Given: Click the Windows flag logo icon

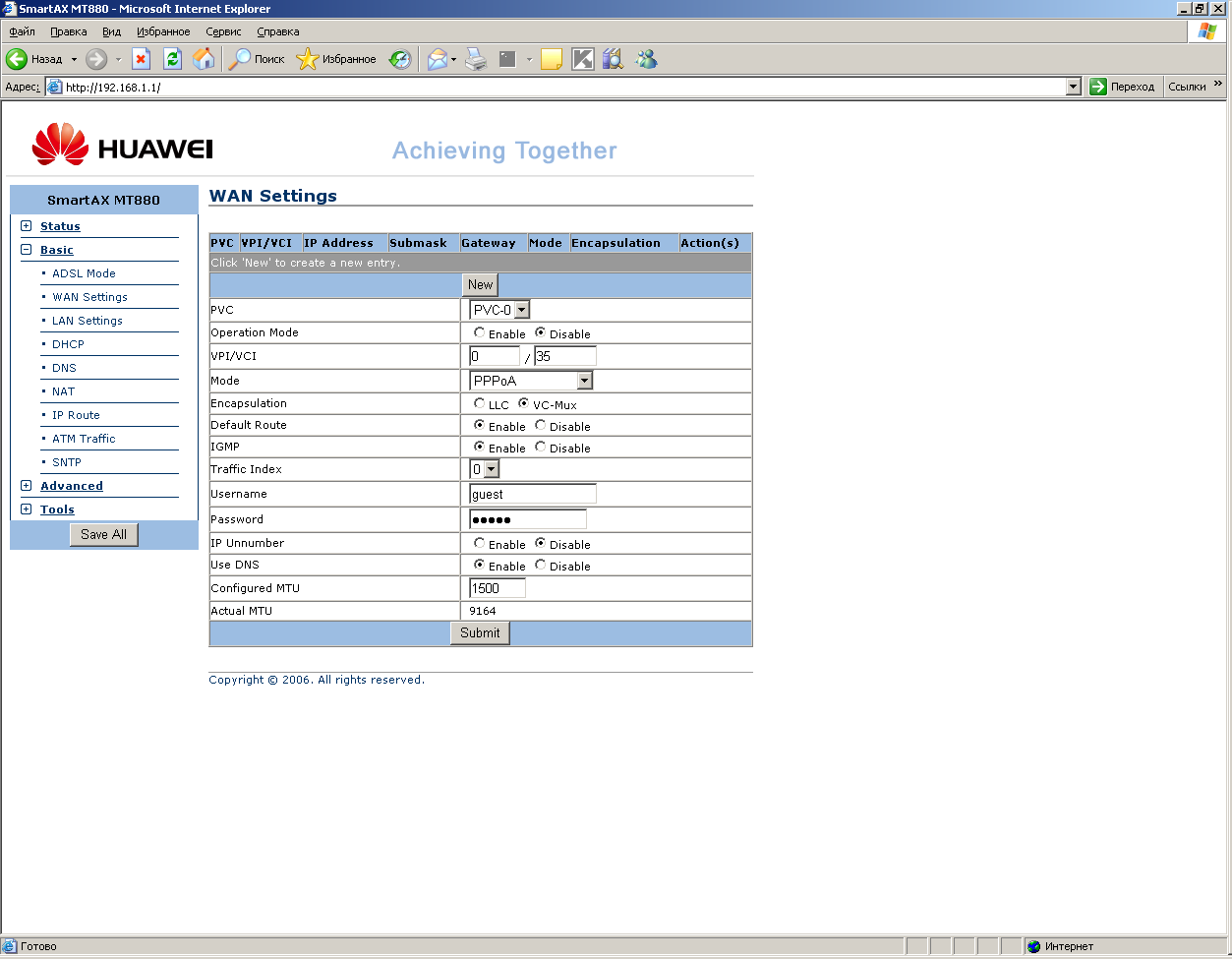Looking at the screenshot, I should tap(1207, 31).
